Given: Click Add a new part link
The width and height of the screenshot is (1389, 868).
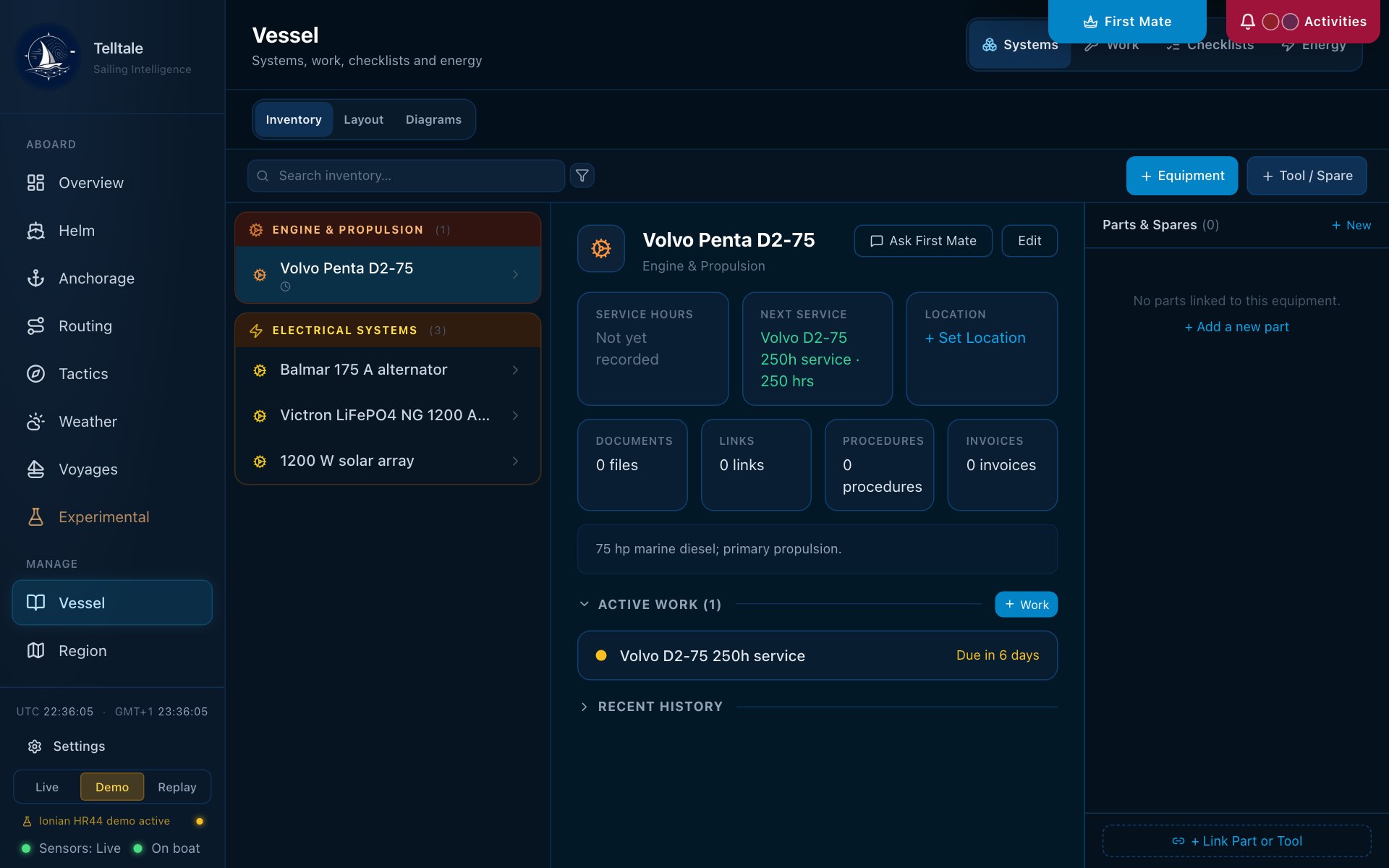Looking at the screenshot, I should (1237, 327).
